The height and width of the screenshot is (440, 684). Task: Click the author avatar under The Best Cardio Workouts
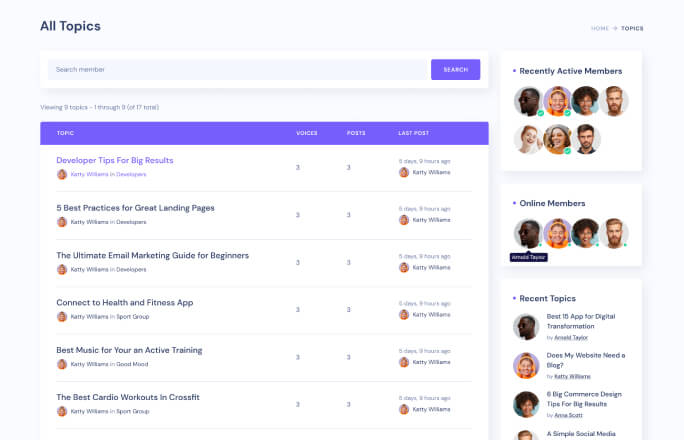(62, 411)
